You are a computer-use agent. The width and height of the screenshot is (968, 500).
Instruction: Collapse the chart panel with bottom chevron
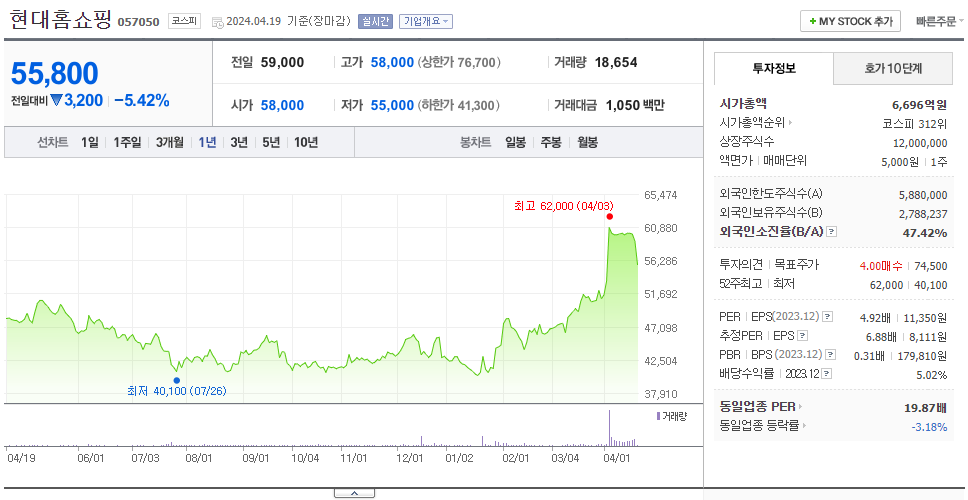(x=354, y=493)
